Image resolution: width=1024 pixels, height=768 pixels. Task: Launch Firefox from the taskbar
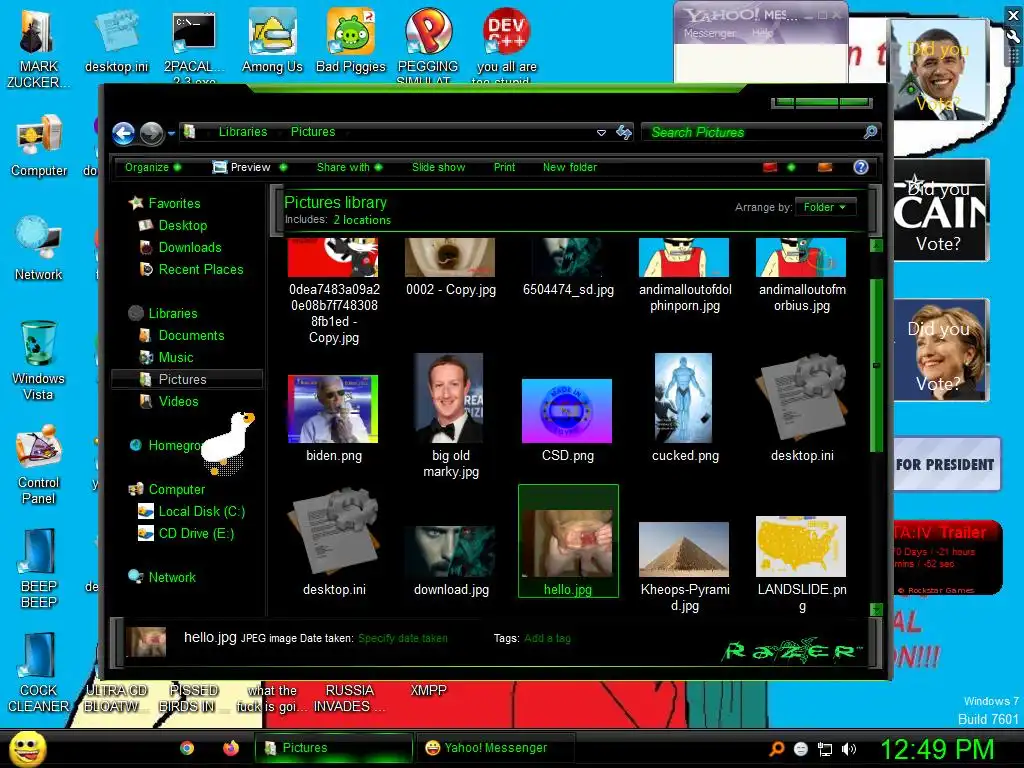[x=231, y=748]
